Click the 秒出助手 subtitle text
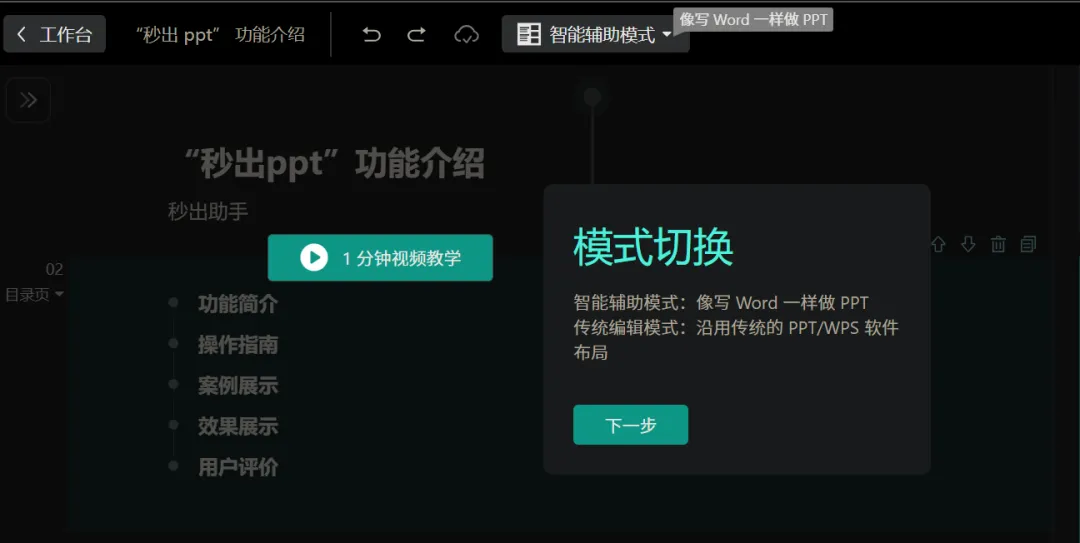Image resolution: width=1080 pixels, height=543 pixels. pyautogui.click(x=208, y=212)
